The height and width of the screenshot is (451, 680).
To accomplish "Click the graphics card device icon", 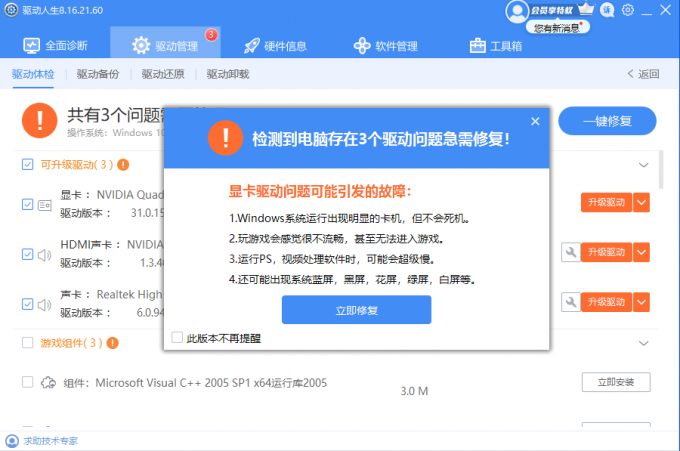I will pyautogui.click(x=45, y=205).
